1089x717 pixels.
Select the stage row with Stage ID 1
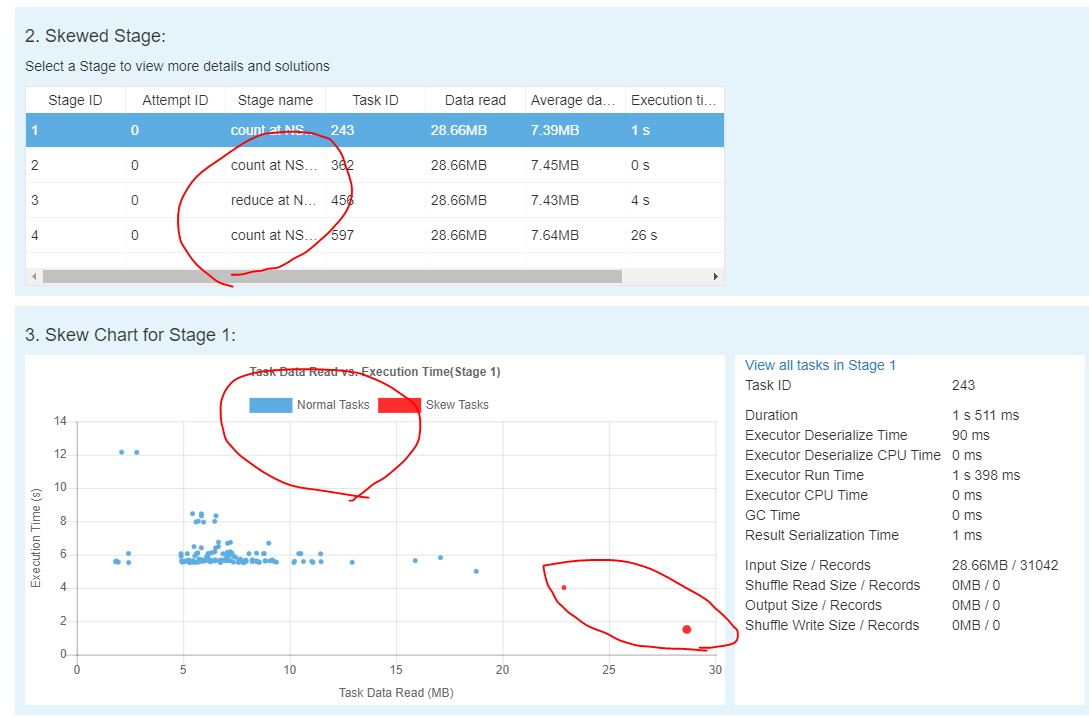coord(375,130)
